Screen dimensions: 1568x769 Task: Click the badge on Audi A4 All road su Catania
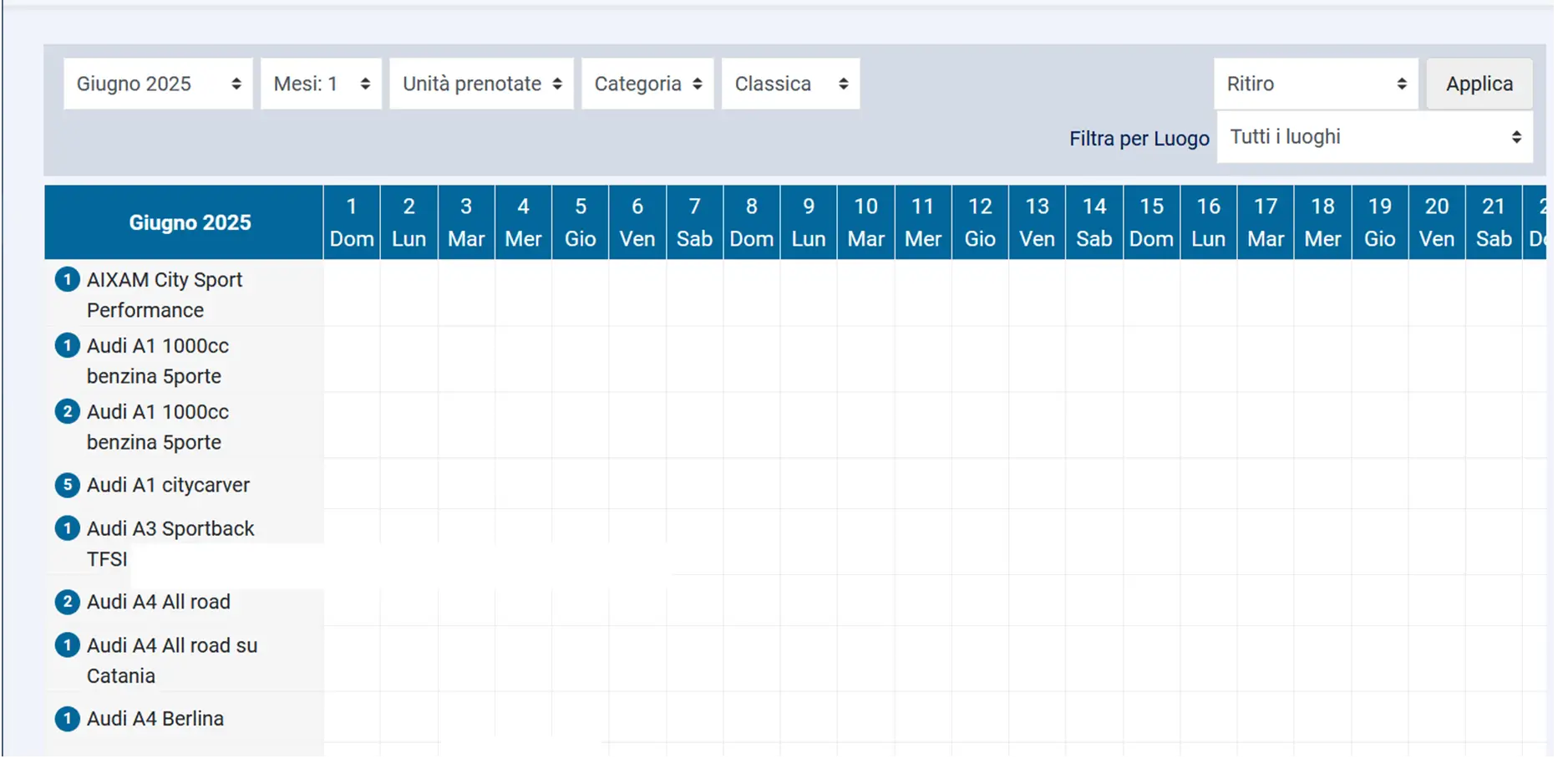click(x=67, y=644)
